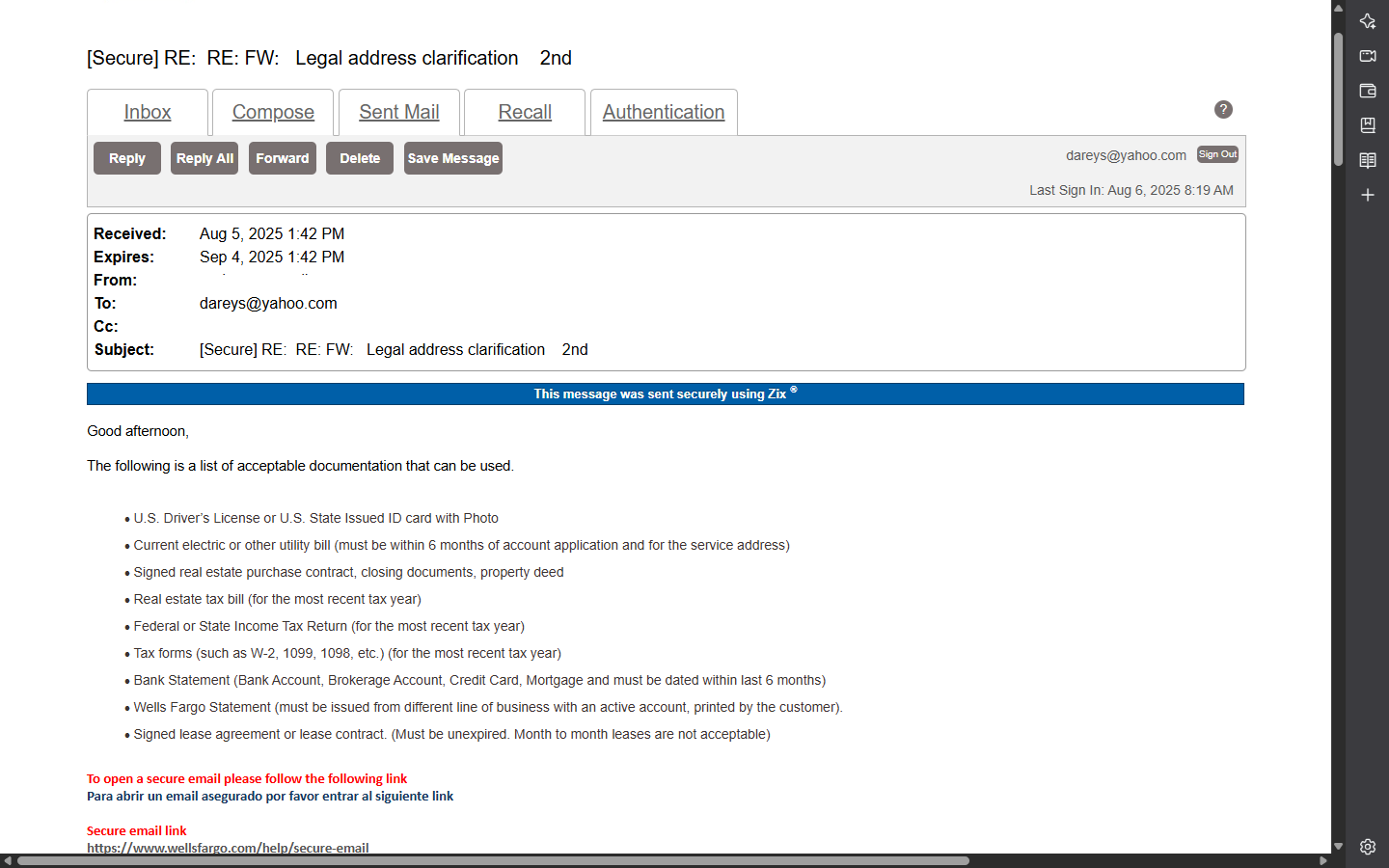Forward this message with Forward button

283,158
